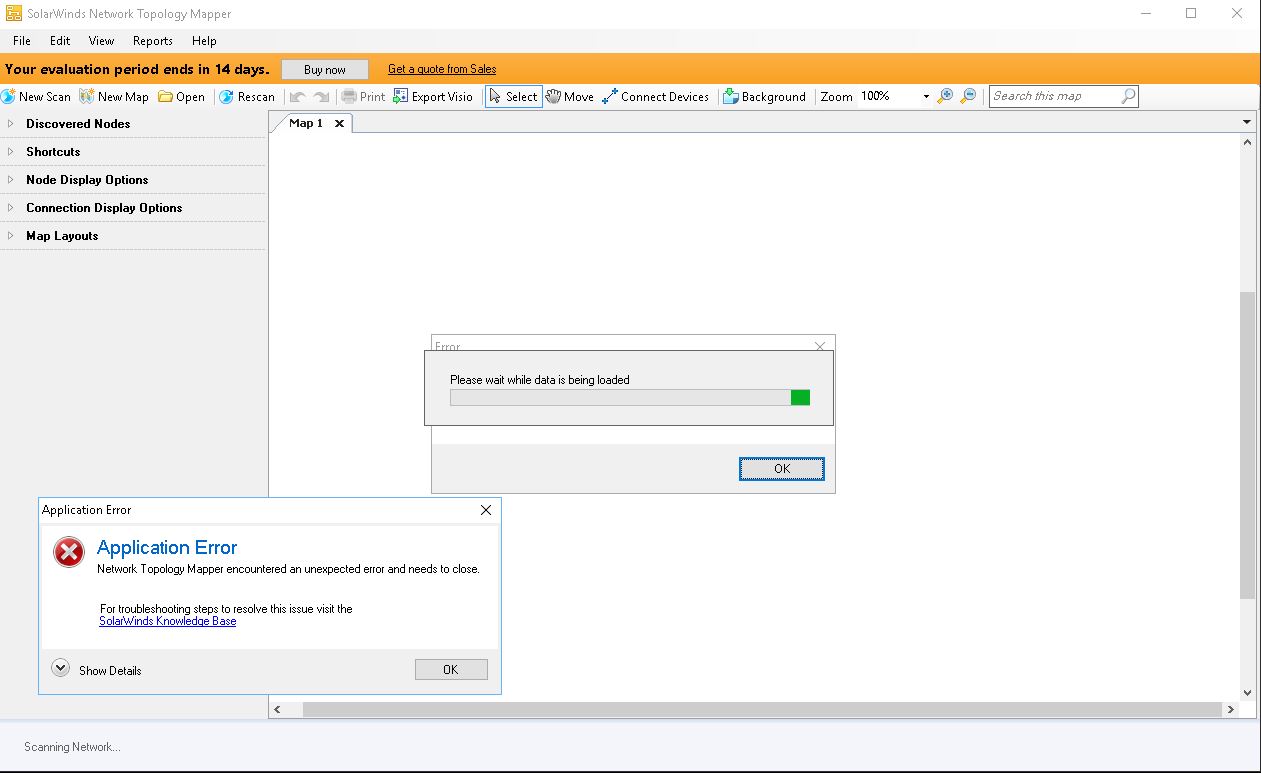Screen dimensions: 1261x773
Task: Open SolarWinds Knowledge Base link
Action: tap(168, 621)
